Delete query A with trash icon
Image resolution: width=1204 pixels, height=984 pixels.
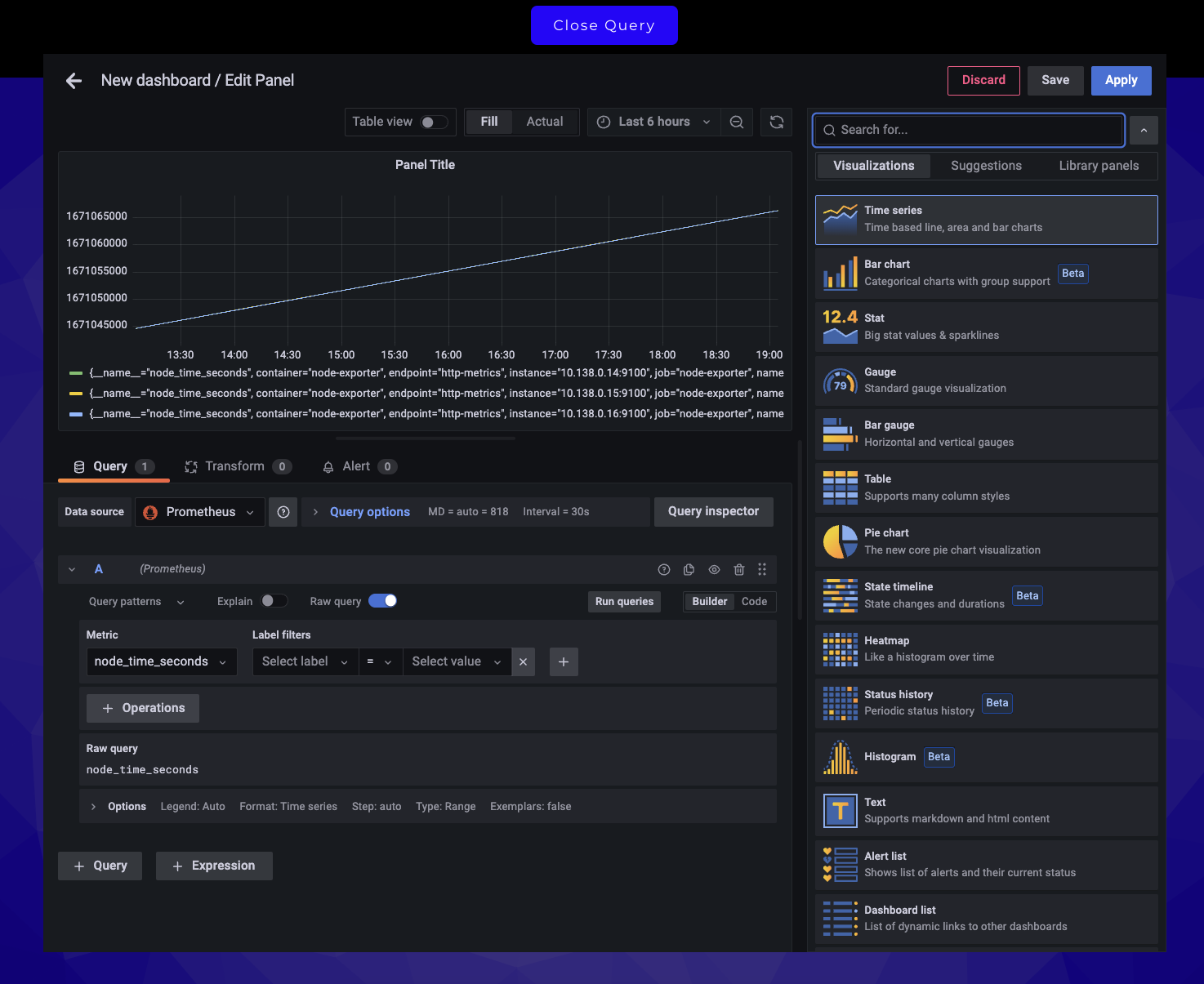(739, 569)
